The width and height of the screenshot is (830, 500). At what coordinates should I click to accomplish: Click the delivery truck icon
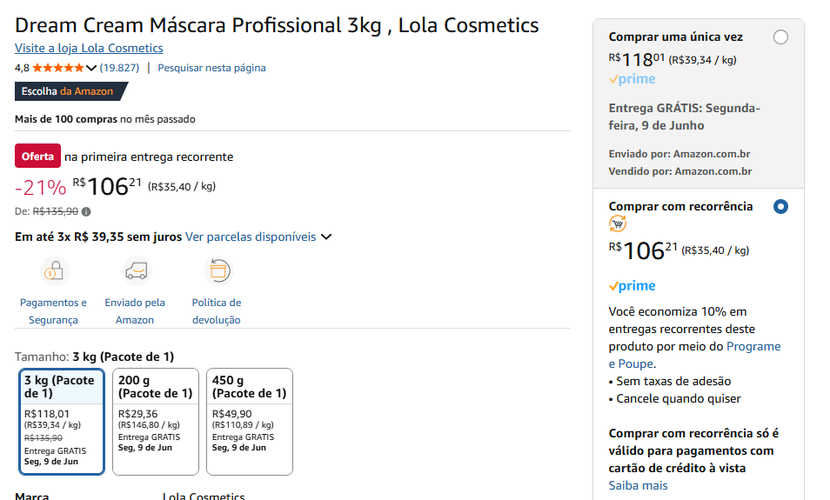(135, 271)
